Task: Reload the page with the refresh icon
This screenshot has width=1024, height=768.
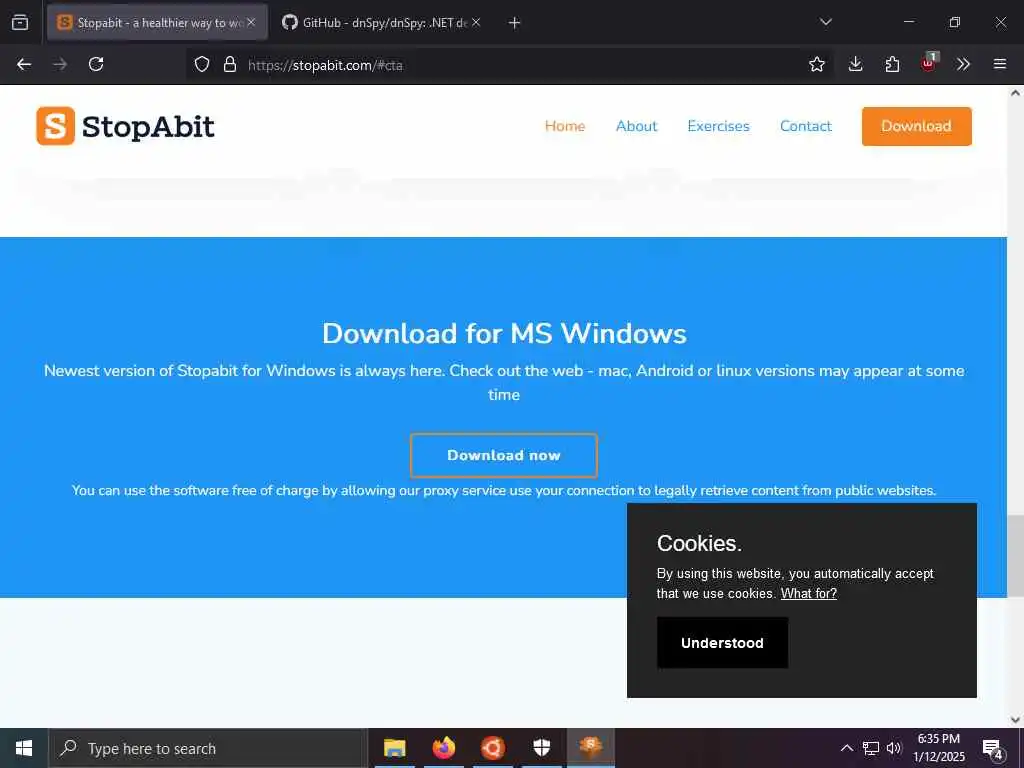Action: pos(96,64)
